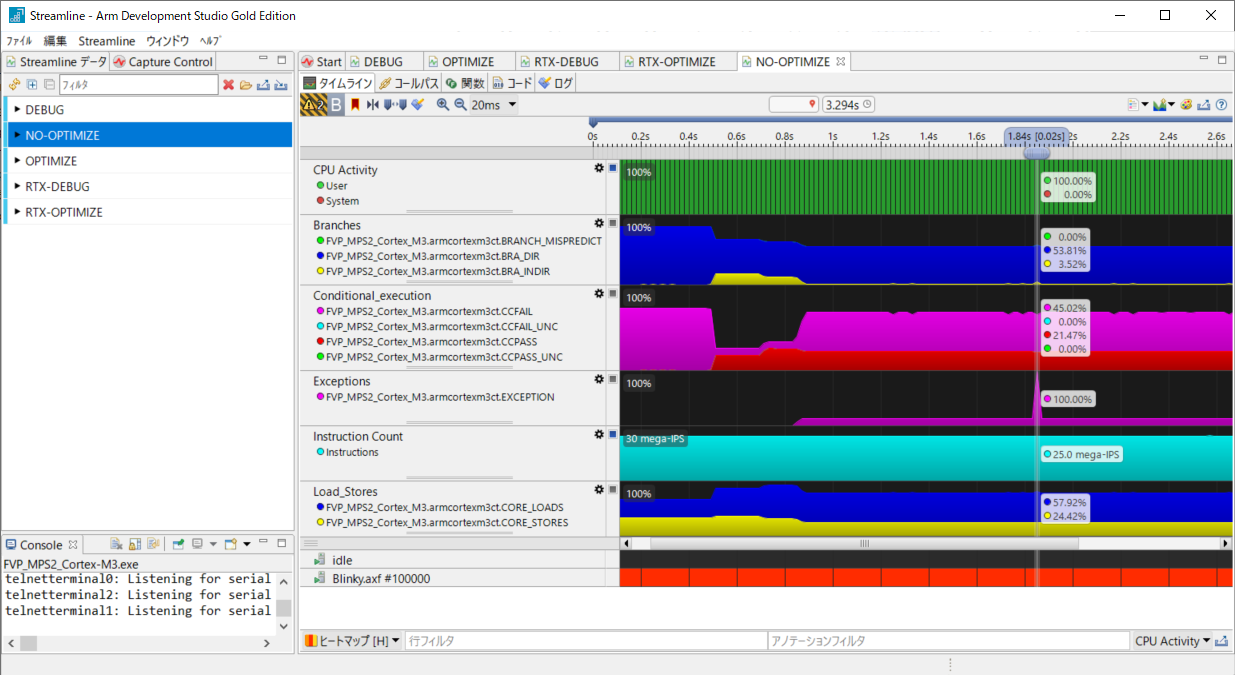Open help with the question mark icon
Viewport: 1235px width, 675px height.
pyautogui.click(x=1221, y=105)
